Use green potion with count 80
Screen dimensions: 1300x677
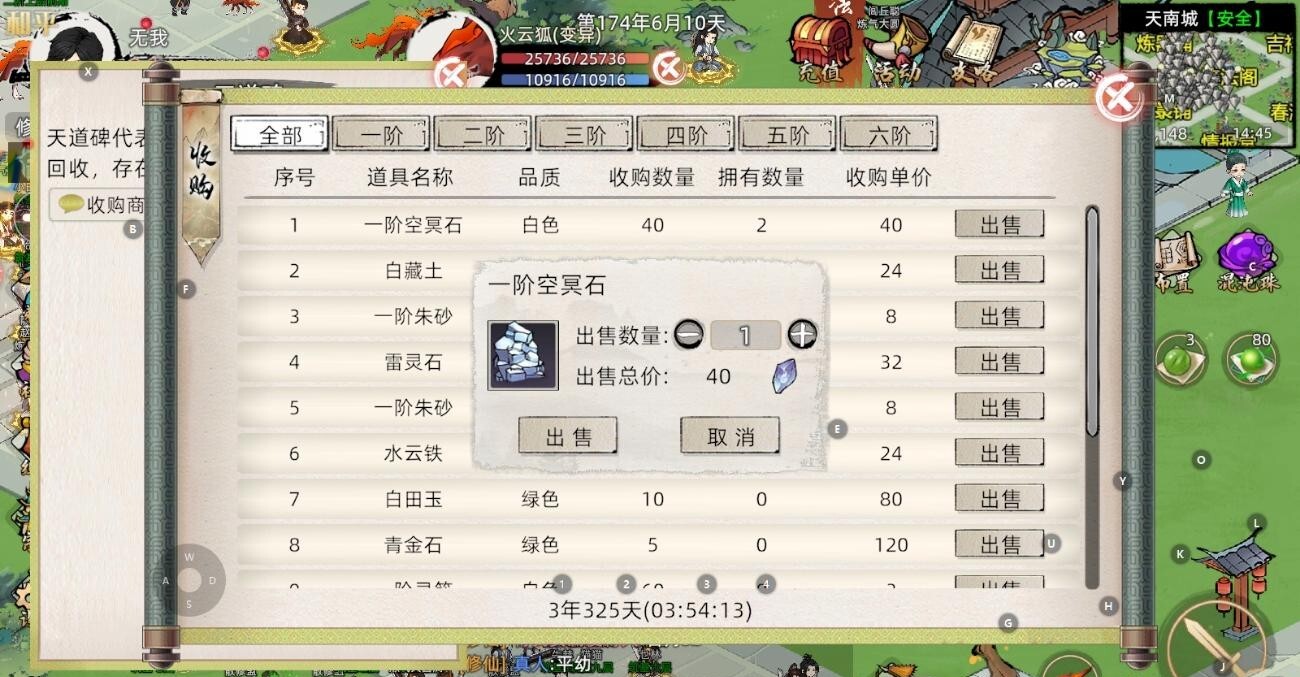click(x=1250, y=360)
